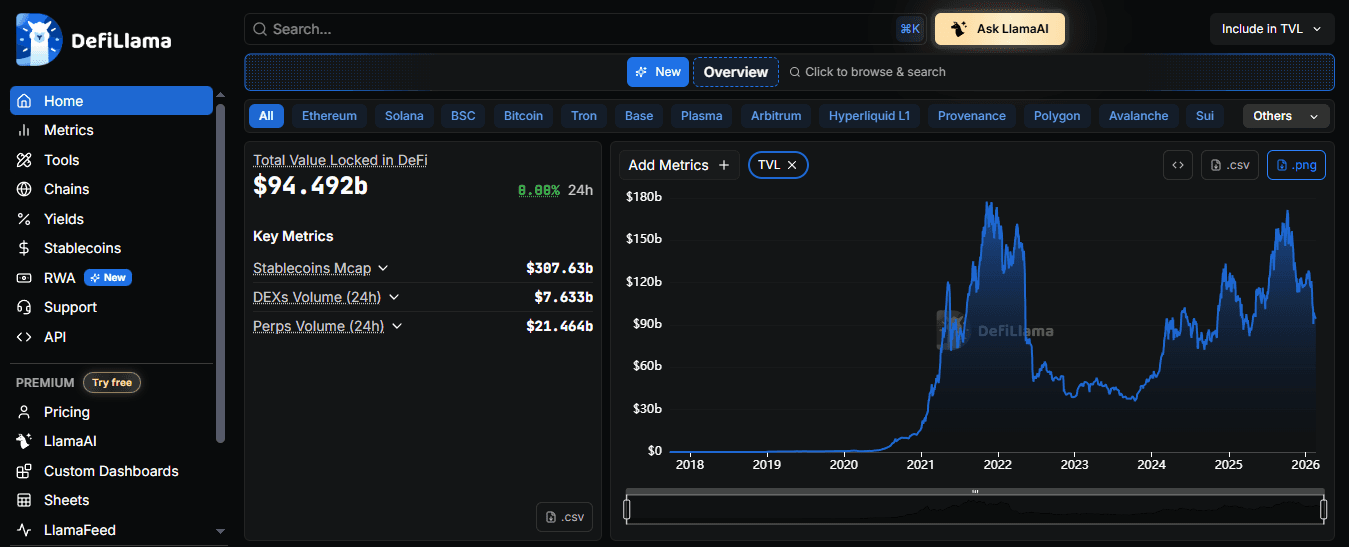This screenshot has width=1349, height=547.
Task: Select the BSC chain tab
Action: (x=463, y=116)
